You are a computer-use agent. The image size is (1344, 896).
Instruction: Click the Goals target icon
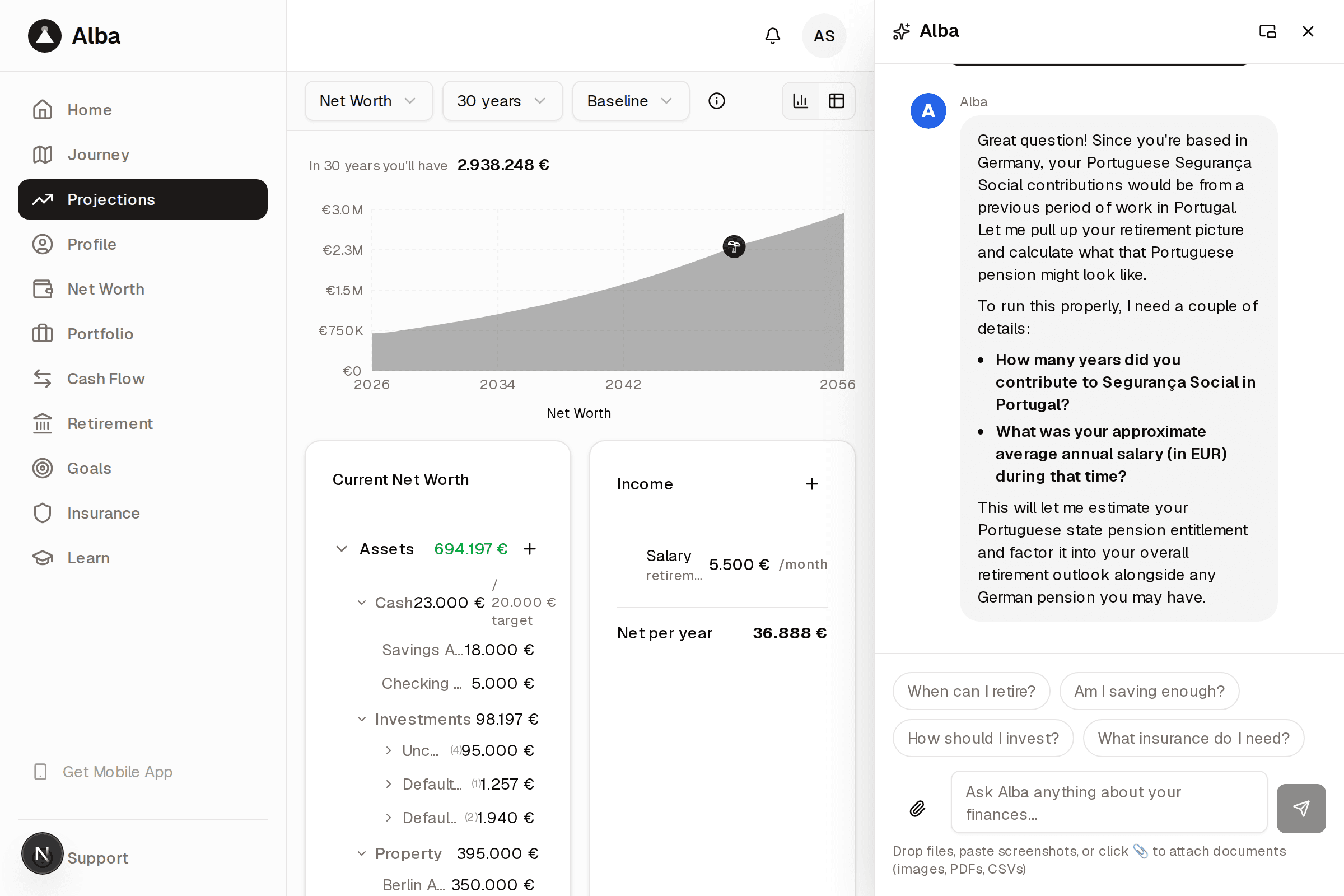pyautogui.click(x=43, y=468)
